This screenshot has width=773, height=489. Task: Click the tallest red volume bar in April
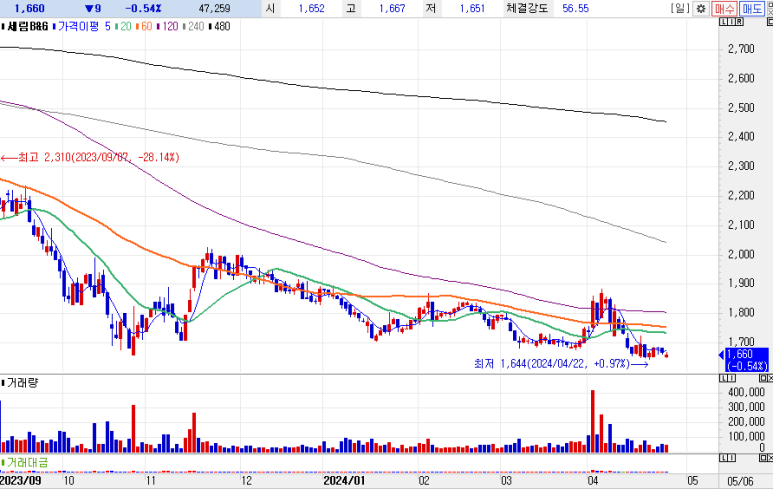click(x=593, y=421)
